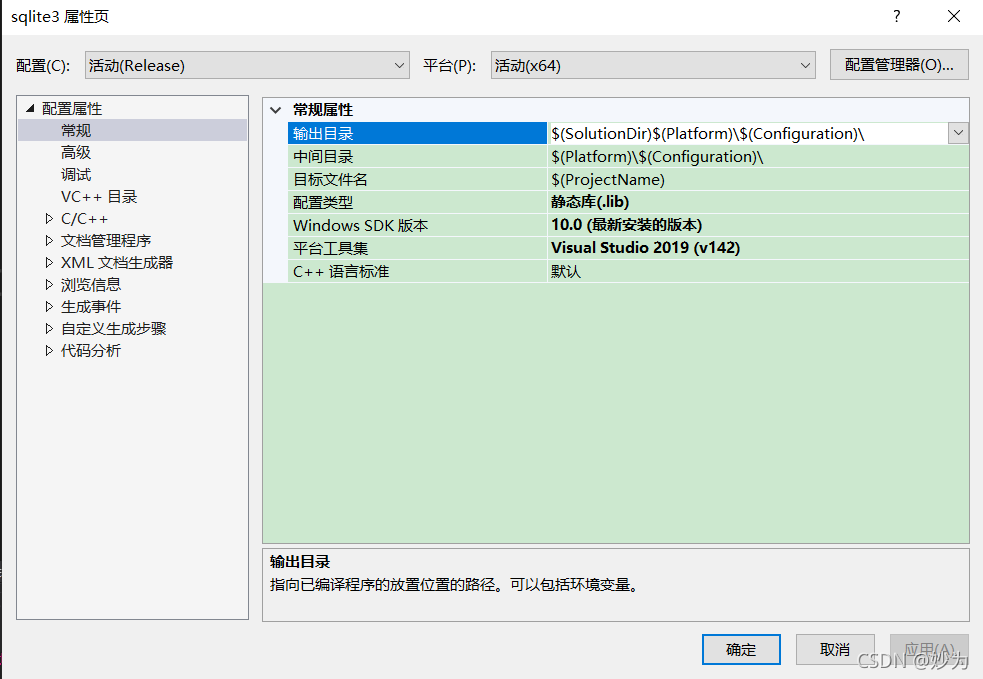
Task: Select 高级 in the property tree
Action: point(76,152)
